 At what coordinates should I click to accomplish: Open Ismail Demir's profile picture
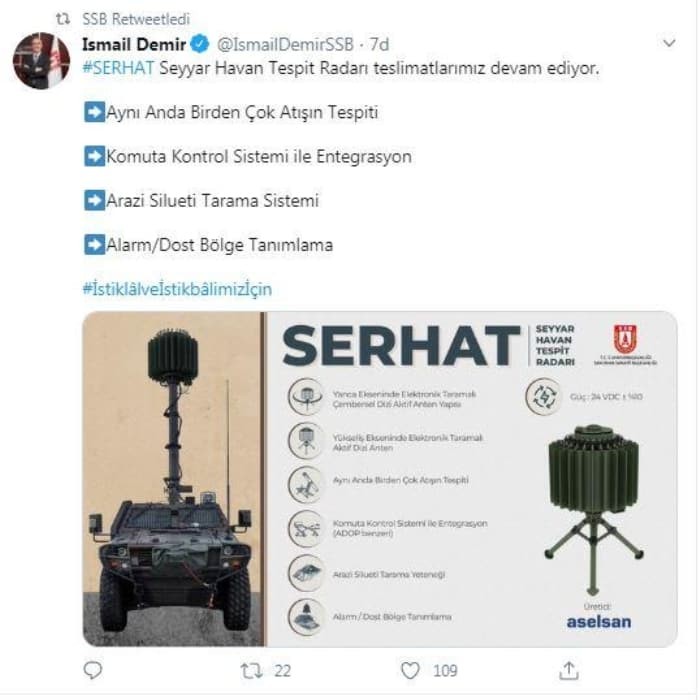click(41, 60)
